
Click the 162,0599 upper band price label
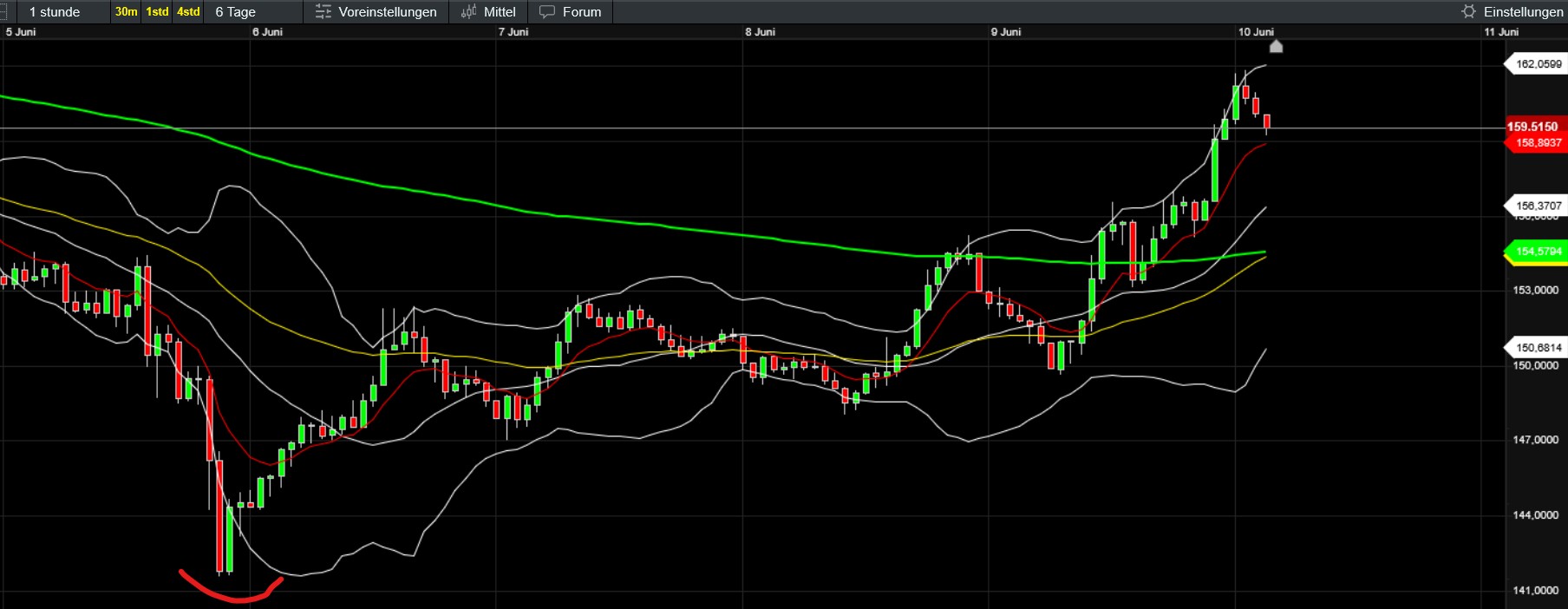1536,64
